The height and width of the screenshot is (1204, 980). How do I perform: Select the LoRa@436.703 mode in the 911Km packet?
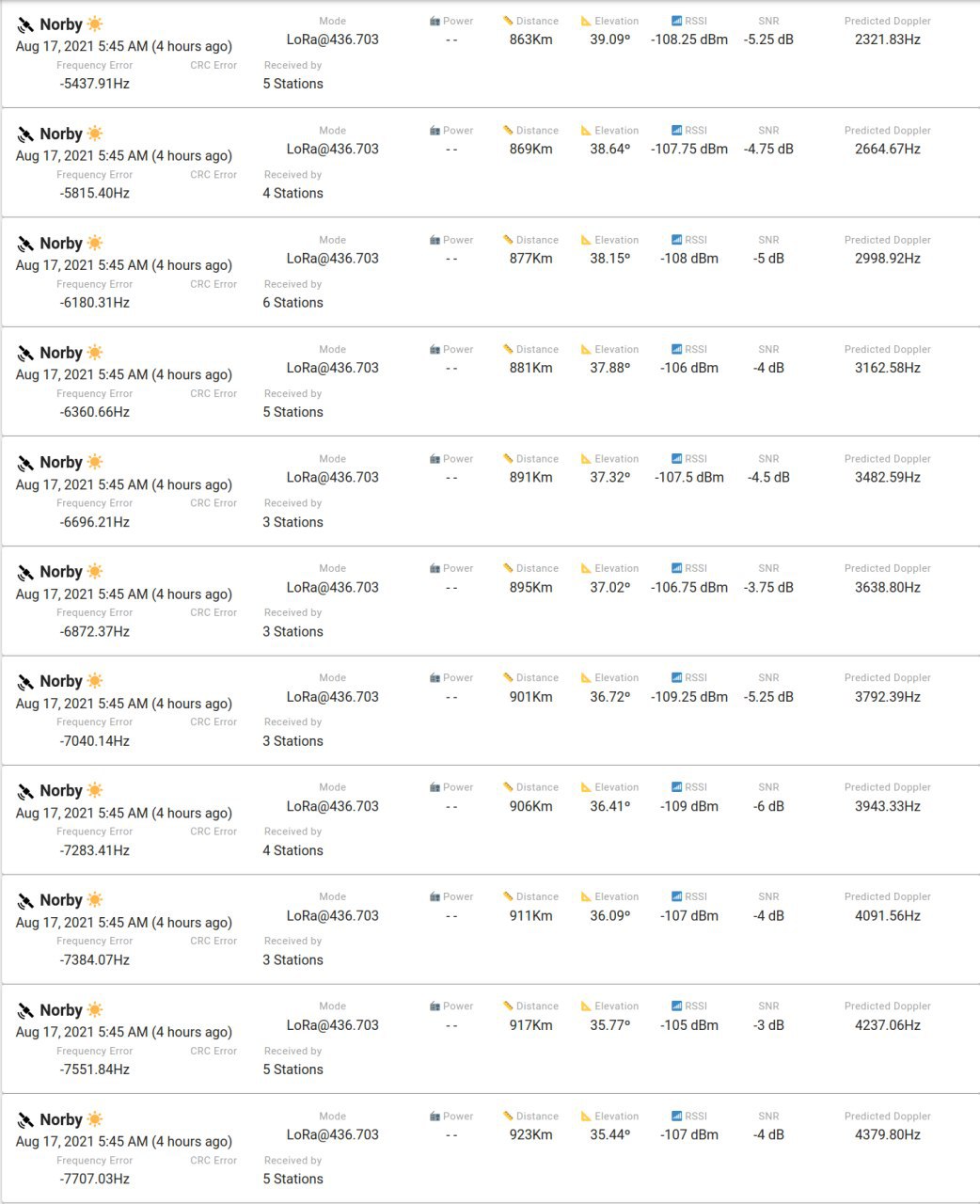click(332, 915)
